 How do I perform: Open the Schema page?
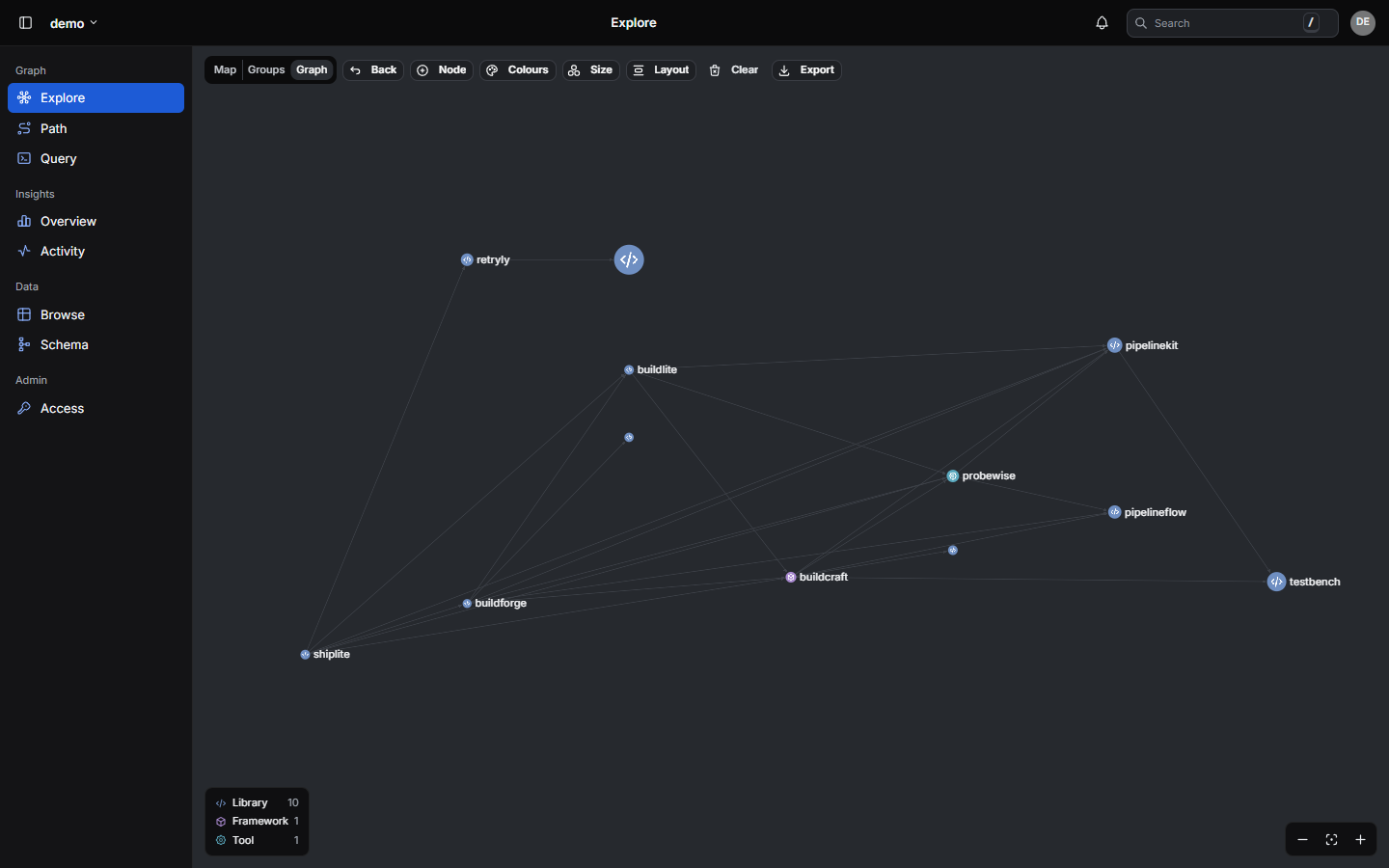[x=95, y=344]
